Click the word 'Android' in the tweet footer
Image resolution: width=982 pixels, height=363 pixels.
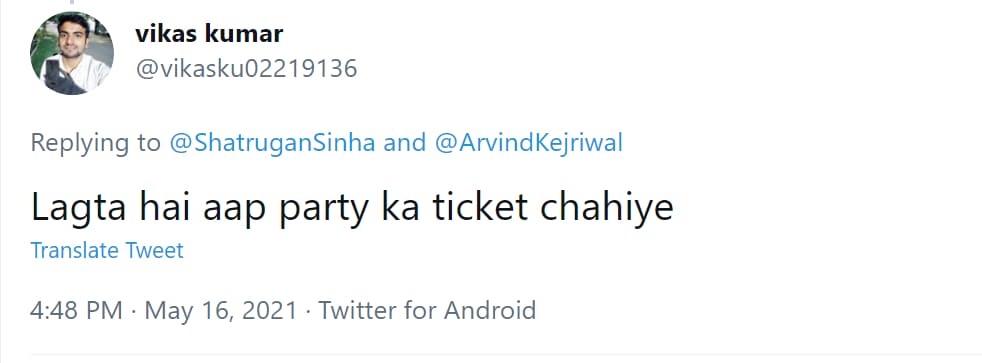point(490,310)
